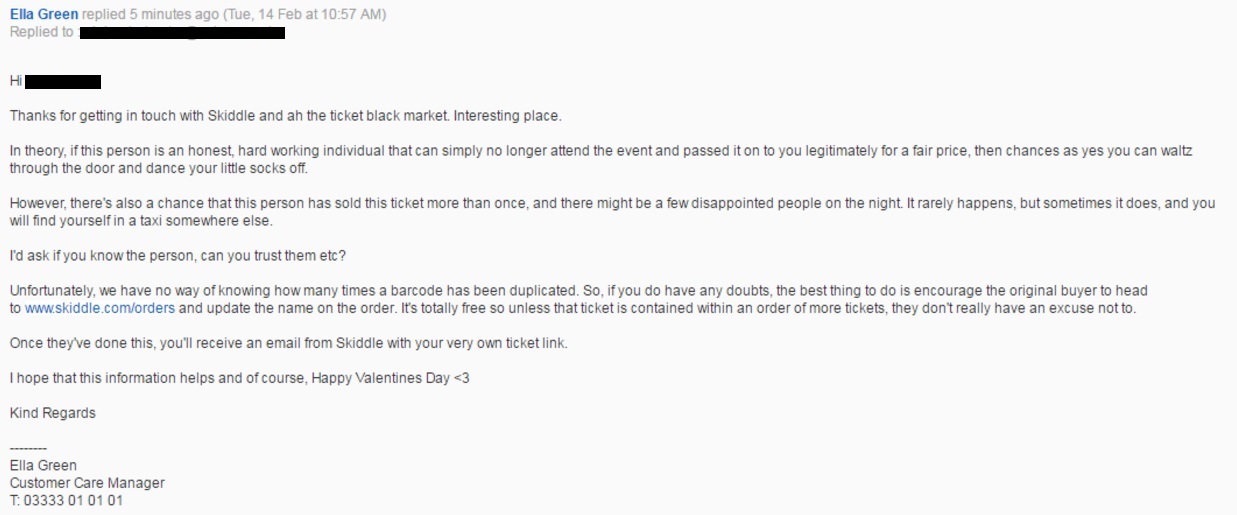This screenshot has height=515, width=1237.
Task: Click the "Customer Care Manager" job title
Action: 87,483
